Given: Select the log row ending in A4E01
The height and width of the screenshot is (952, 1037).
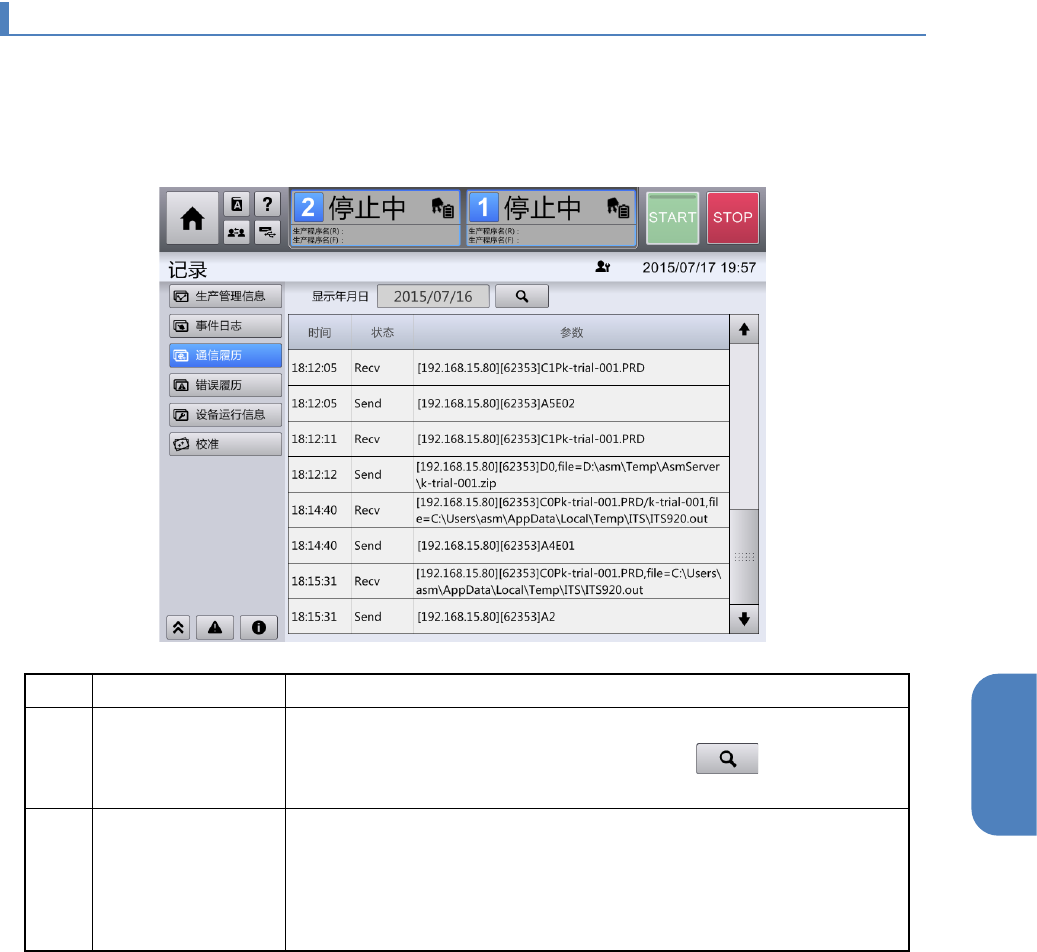Looking at the screenshot, I should tap(509, 546).
